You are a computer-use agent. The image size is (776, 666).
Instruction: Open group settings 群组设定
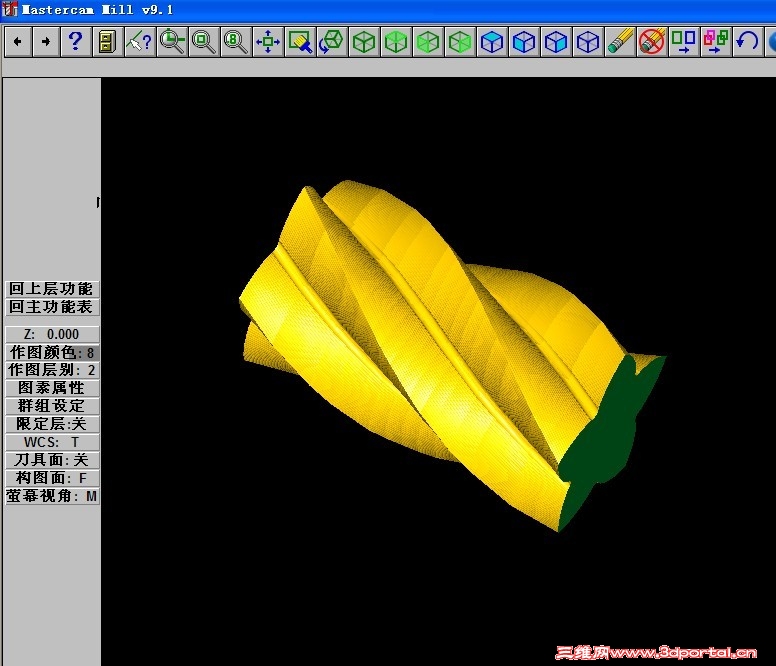tap(52, 406)
